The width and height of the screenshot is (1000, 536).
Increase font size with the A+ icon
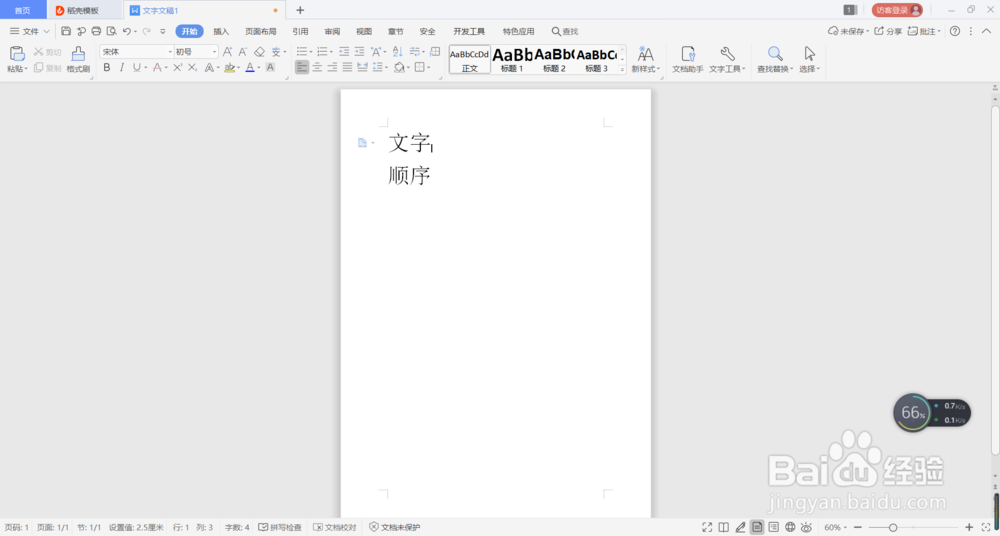tap(228, 52)
